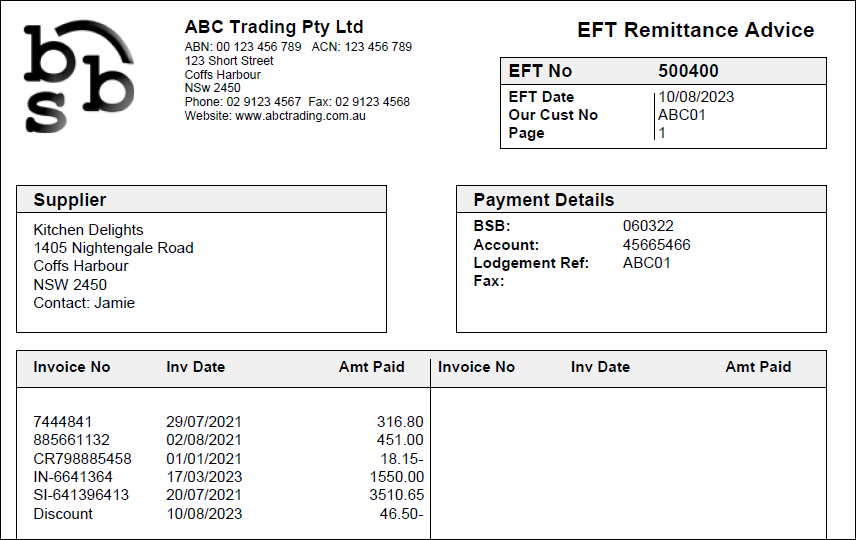
Task: Select invoice number 7444841
Action: click(62, 422)
